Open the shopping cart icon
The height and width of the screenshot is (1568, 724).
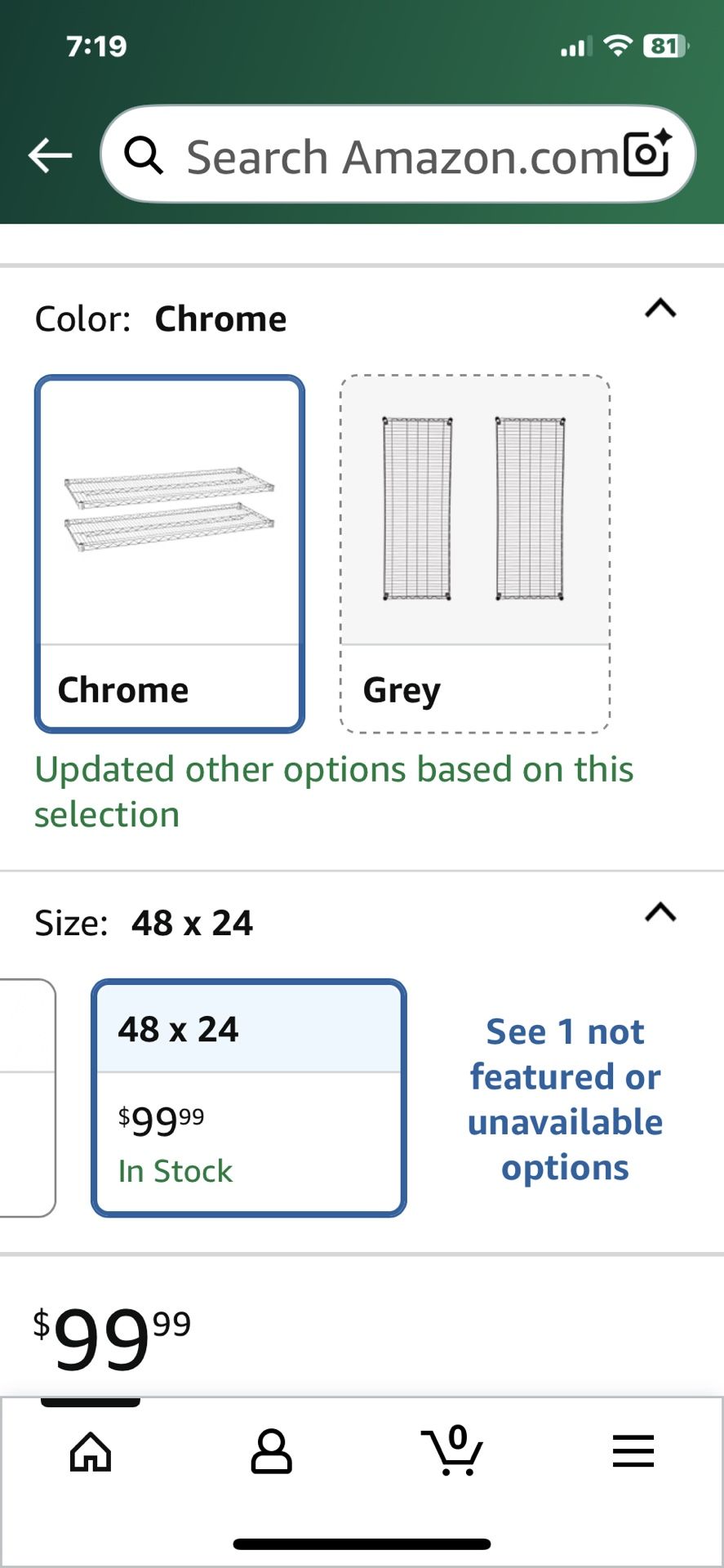(x=451, y=1452)
